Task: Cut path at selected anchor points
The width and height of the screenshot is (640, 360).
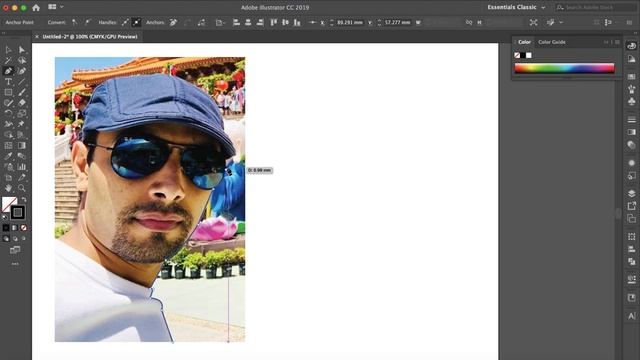Action: pyautogui.click(x=201, y=22)
